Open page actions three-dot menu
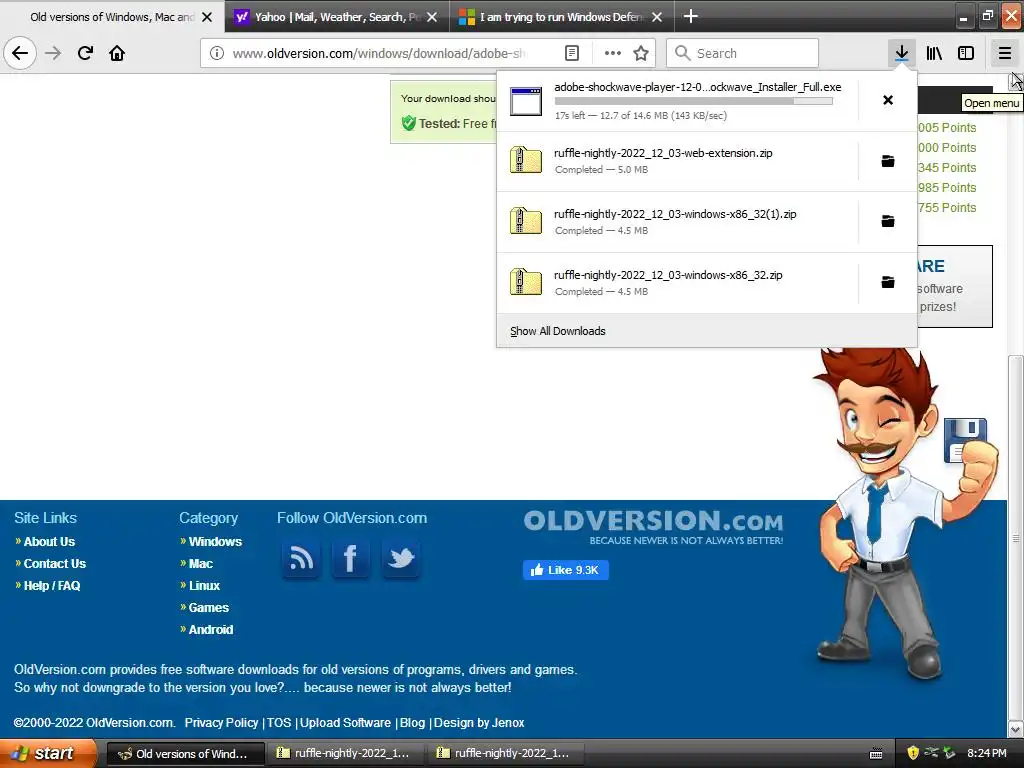This screenshot has height=768, width=1024. pos(613,53)
